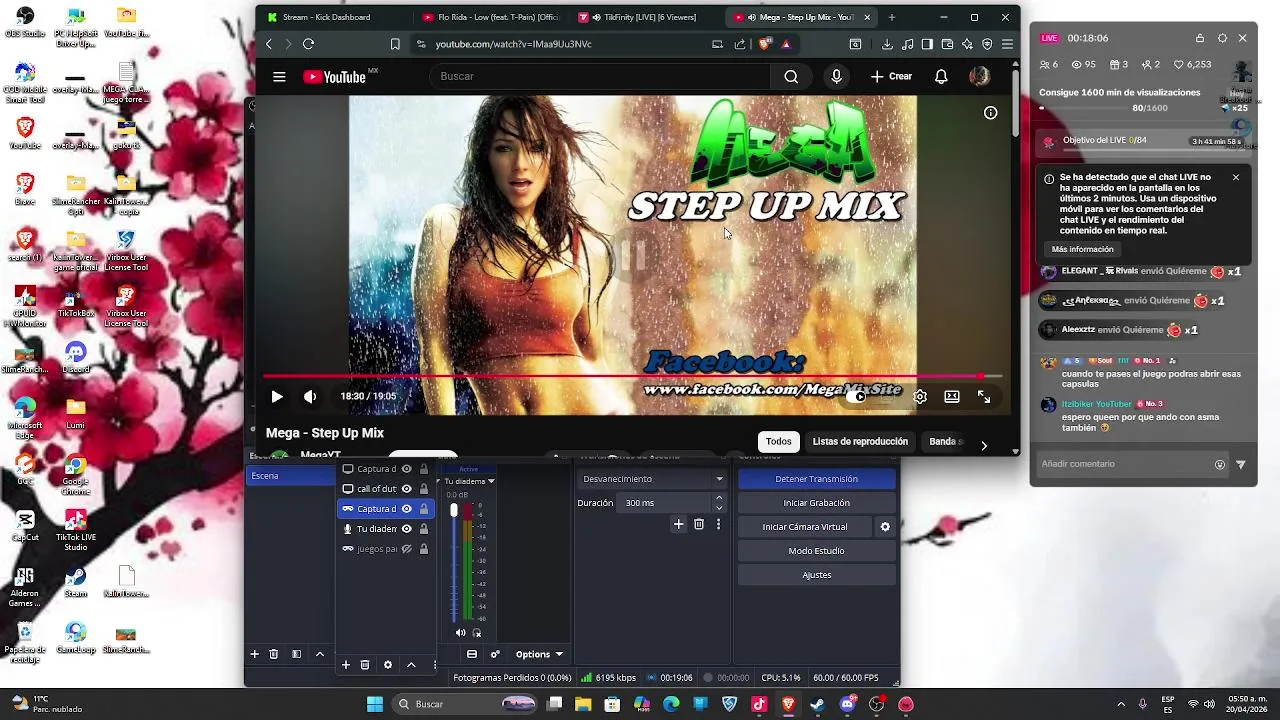
Task: Add an OBS scene transition
Action: tap(678, 524)
